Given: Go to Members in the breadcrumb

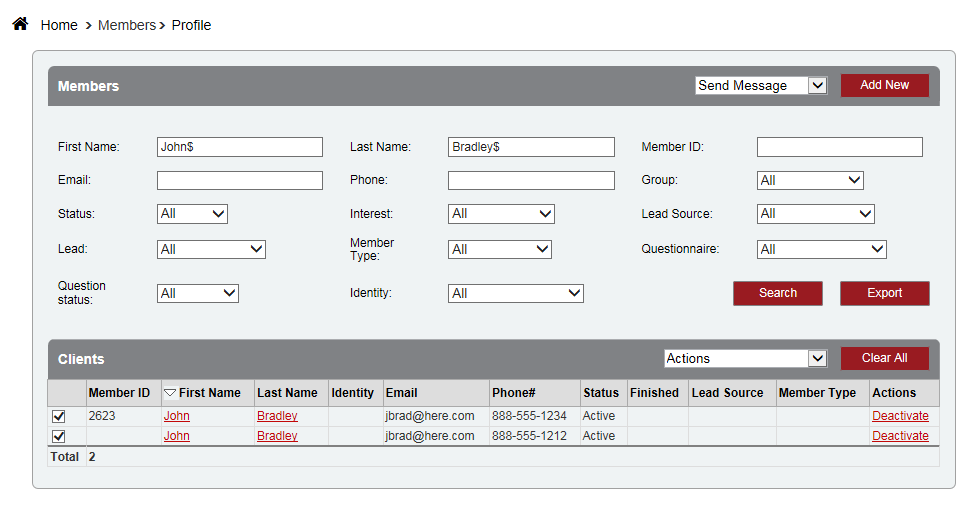Looking at the screenshot, I should click(126, 25).
